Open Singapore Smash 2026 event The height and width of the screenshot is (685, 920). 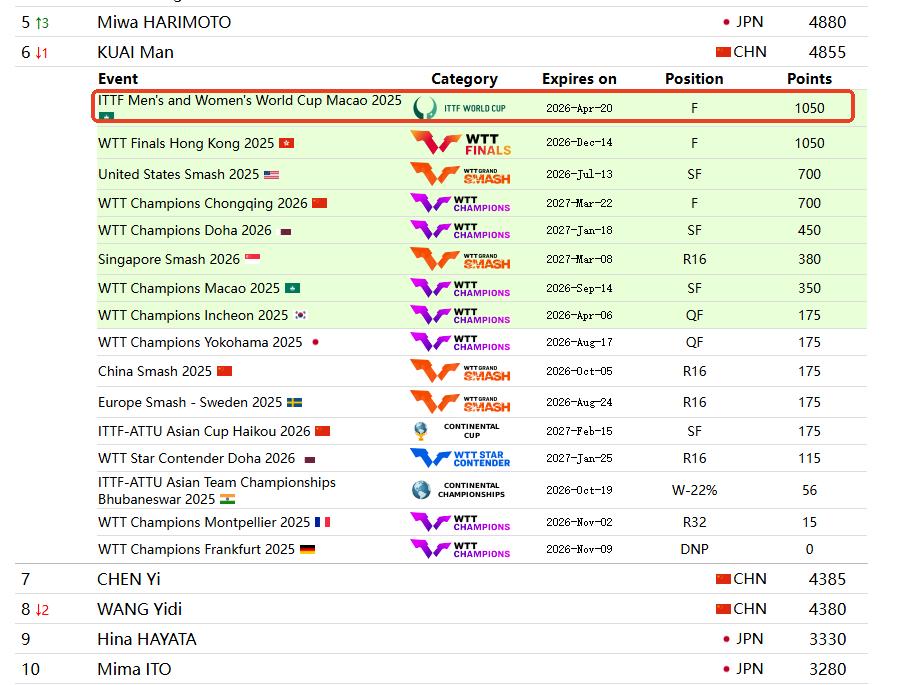click(169, 259)
